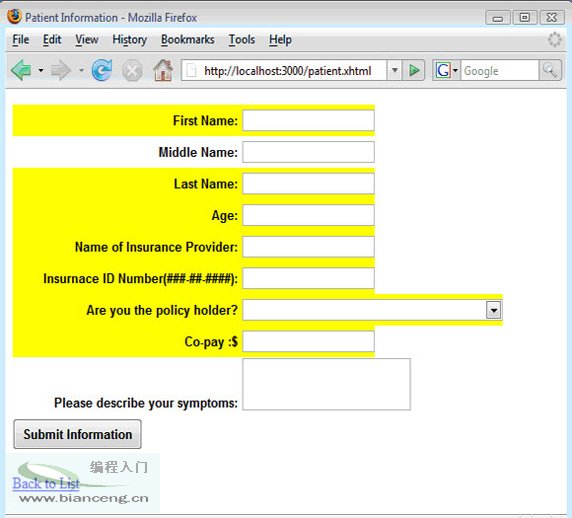Open the Forward button history dropdown arrow
Screen dimensions: 572x518
[x=81, y=70]
